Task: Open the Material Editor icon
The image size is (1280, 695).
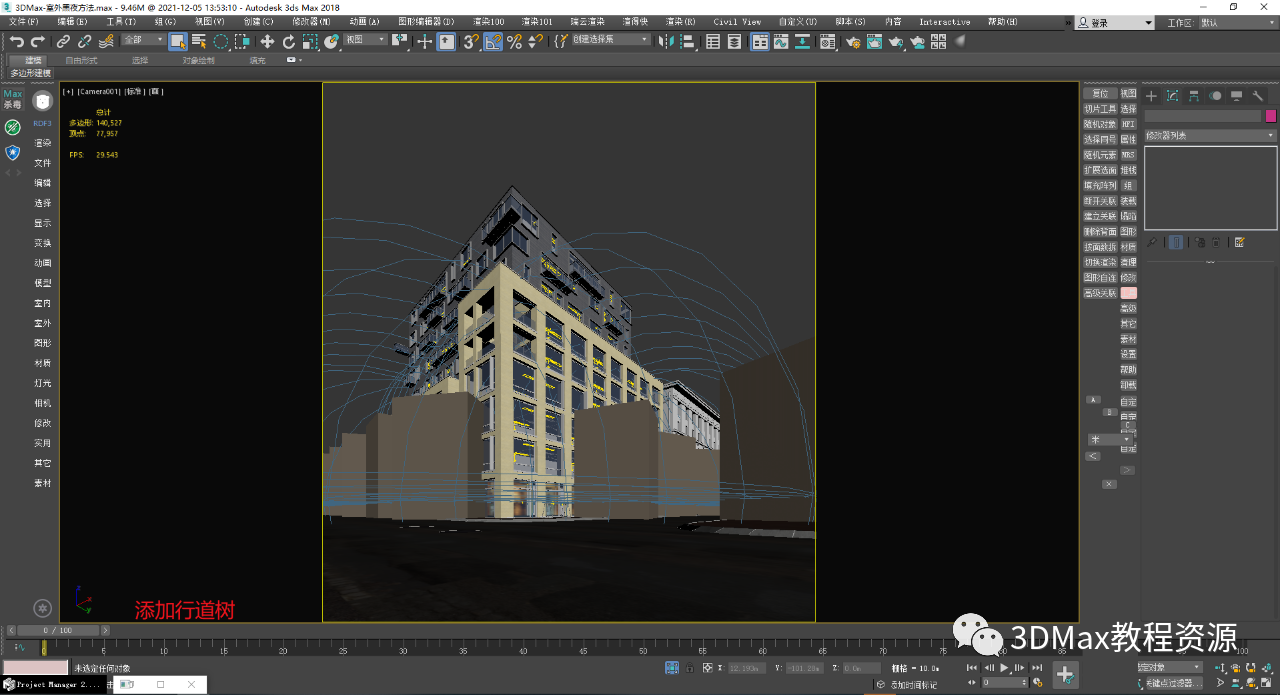Action: pyautogui.click(x=827, y=41)
